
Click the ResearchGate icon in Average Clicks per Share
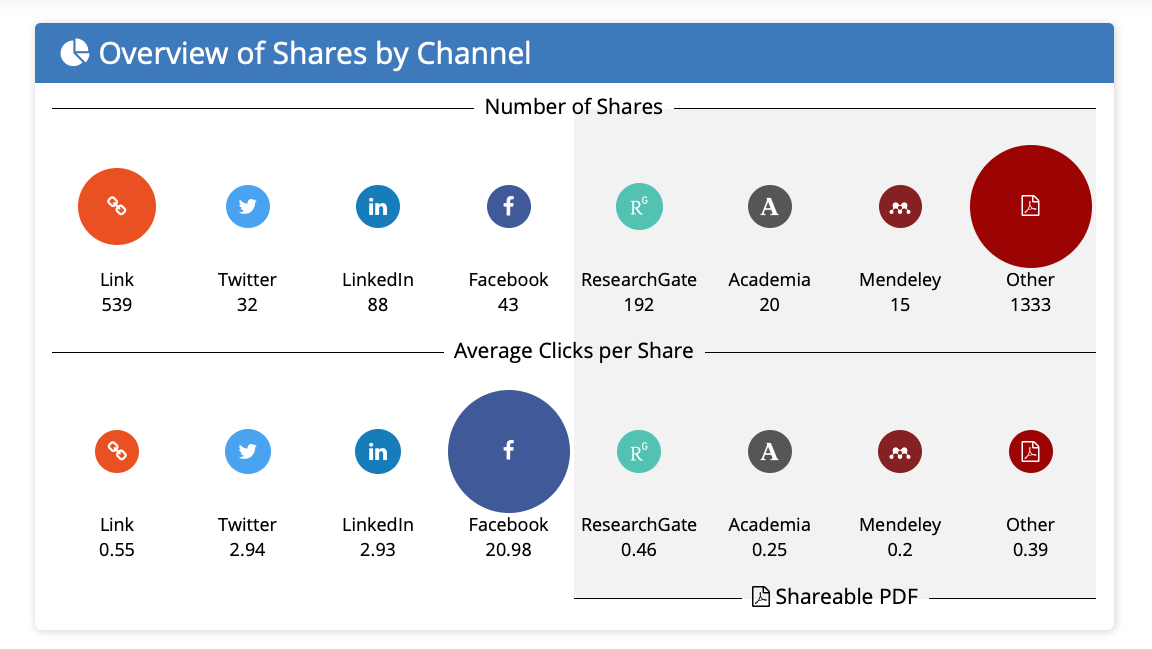639,452
